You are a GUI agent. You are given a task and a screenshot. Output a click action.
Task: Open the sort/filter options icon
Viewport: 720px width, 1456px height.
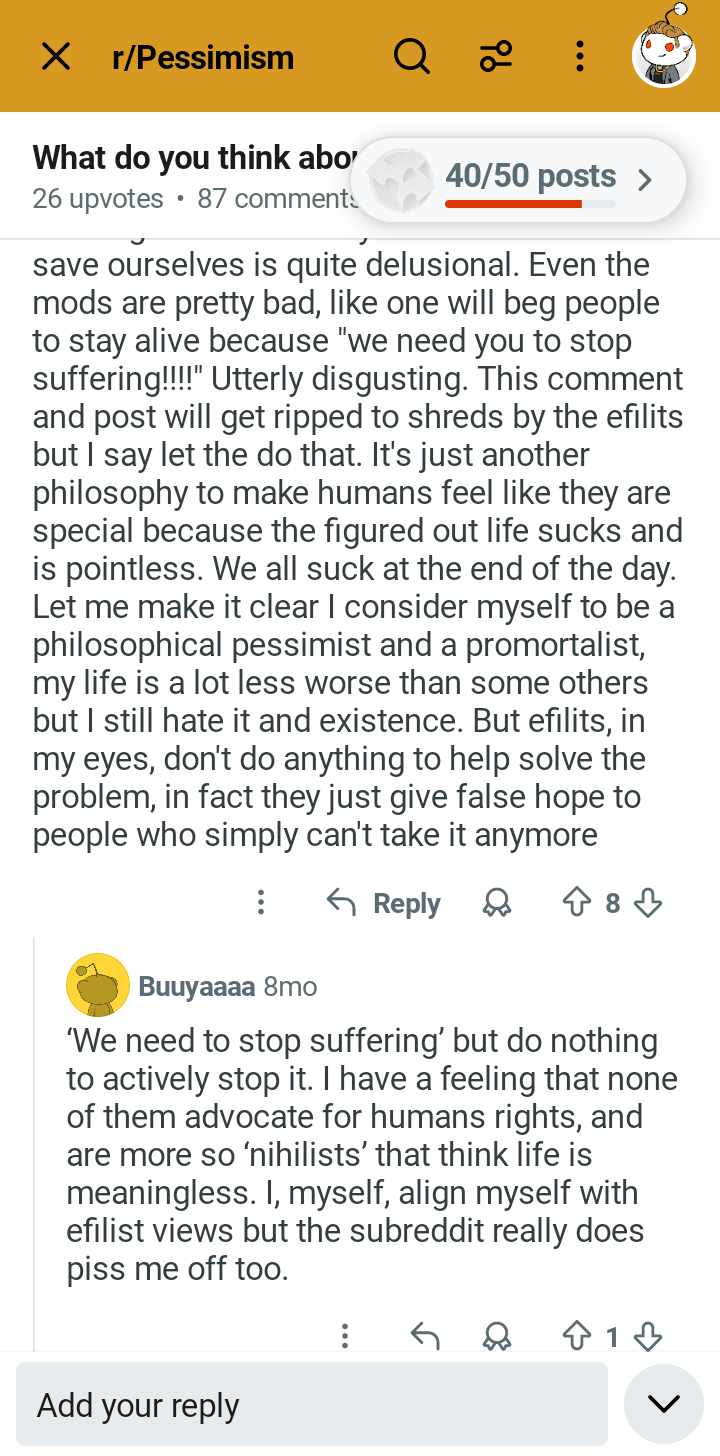coord(495,57)
